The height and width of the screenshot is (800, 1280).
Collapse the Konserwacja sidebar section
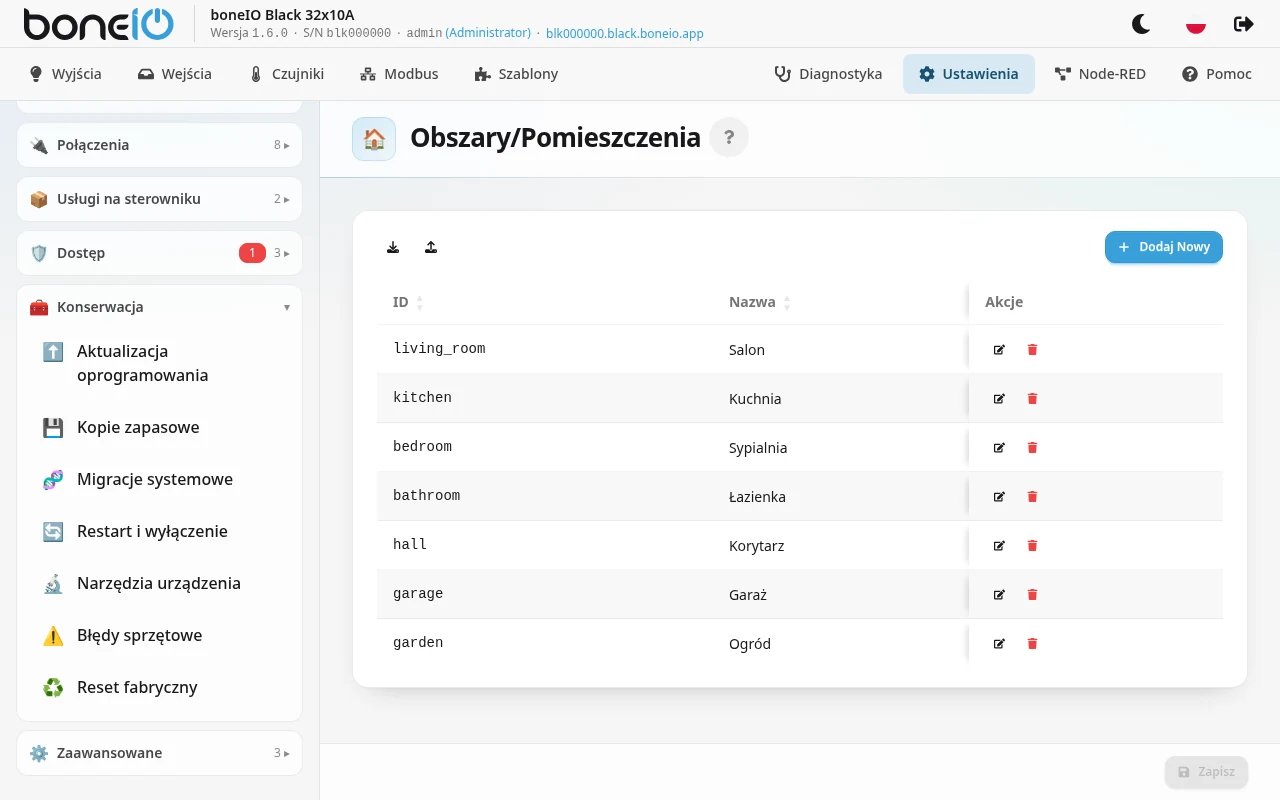click(x=160, y=307)
